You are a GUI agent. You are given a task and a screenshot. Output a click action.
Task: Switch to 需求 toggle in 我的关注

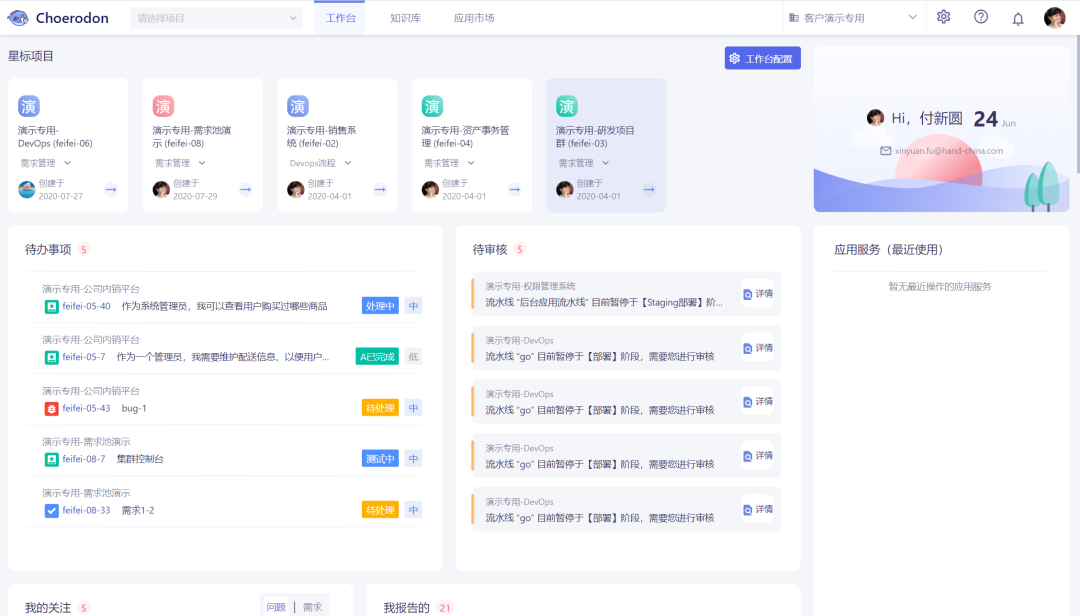pos(312,607)
